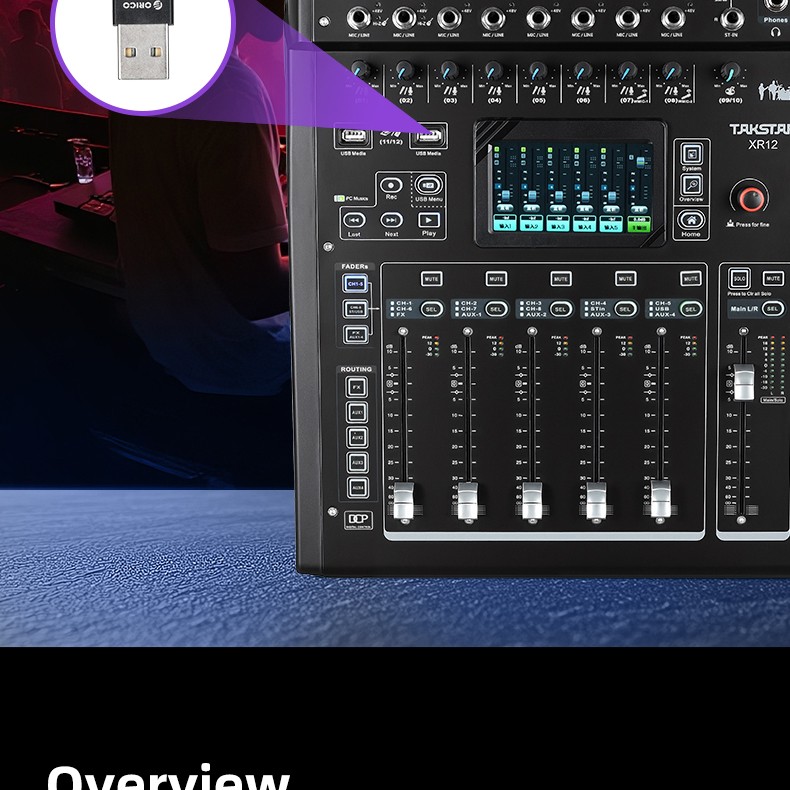Viewport: 790px width, 790px height.
Task: Go back with the Last button
Action: [354, 220]
